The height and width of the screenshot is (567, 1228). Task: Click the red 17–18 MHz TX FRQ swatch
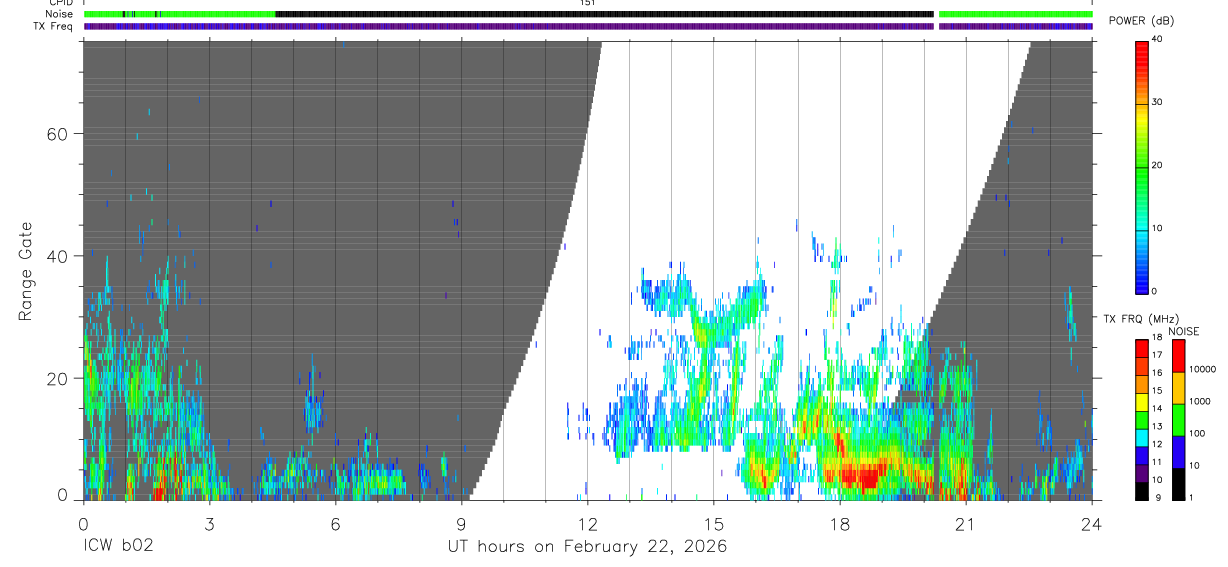(1142, 349)
